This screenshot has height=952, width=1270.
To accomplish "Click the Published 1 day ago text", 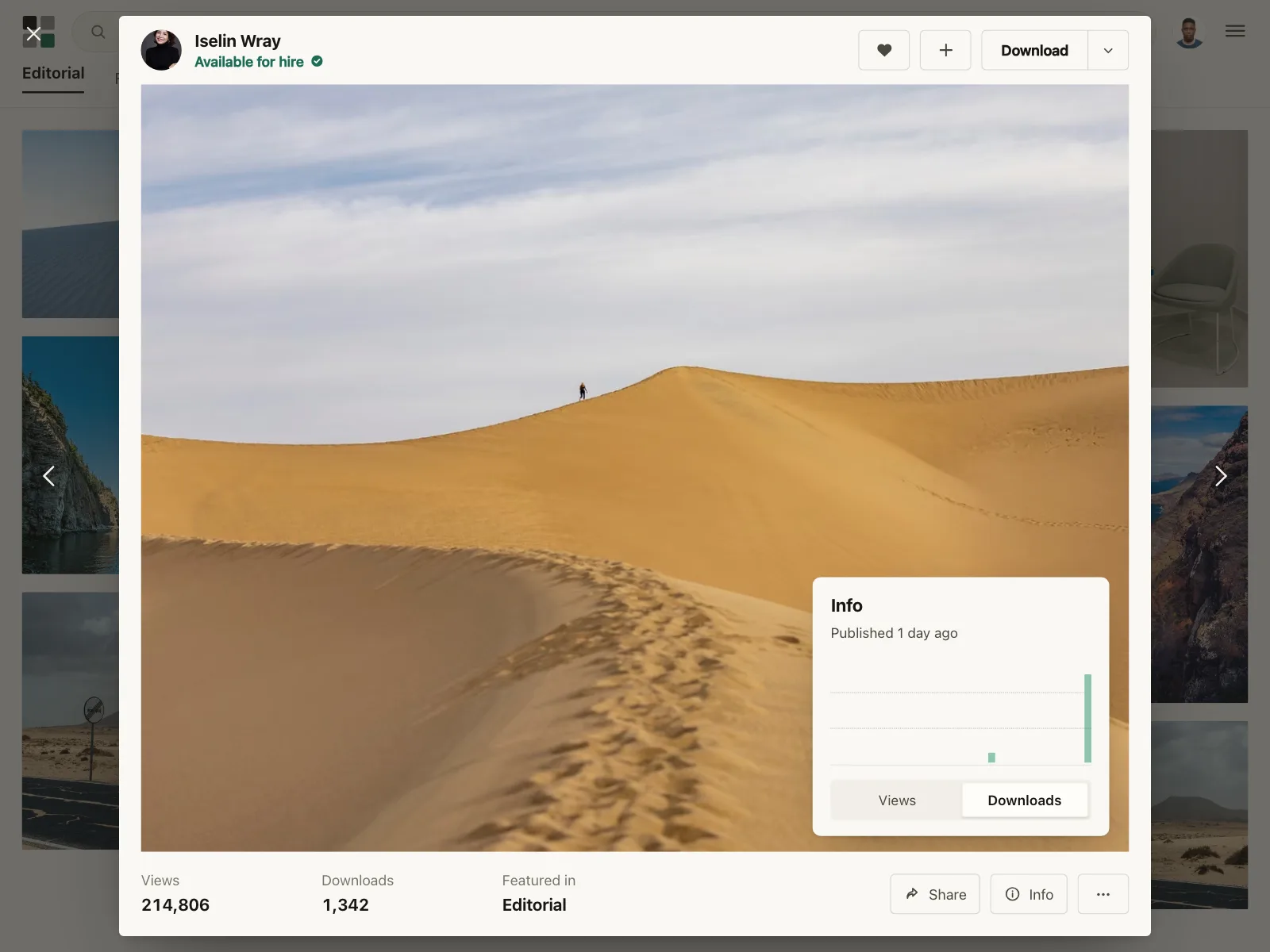I will (894, 633).
